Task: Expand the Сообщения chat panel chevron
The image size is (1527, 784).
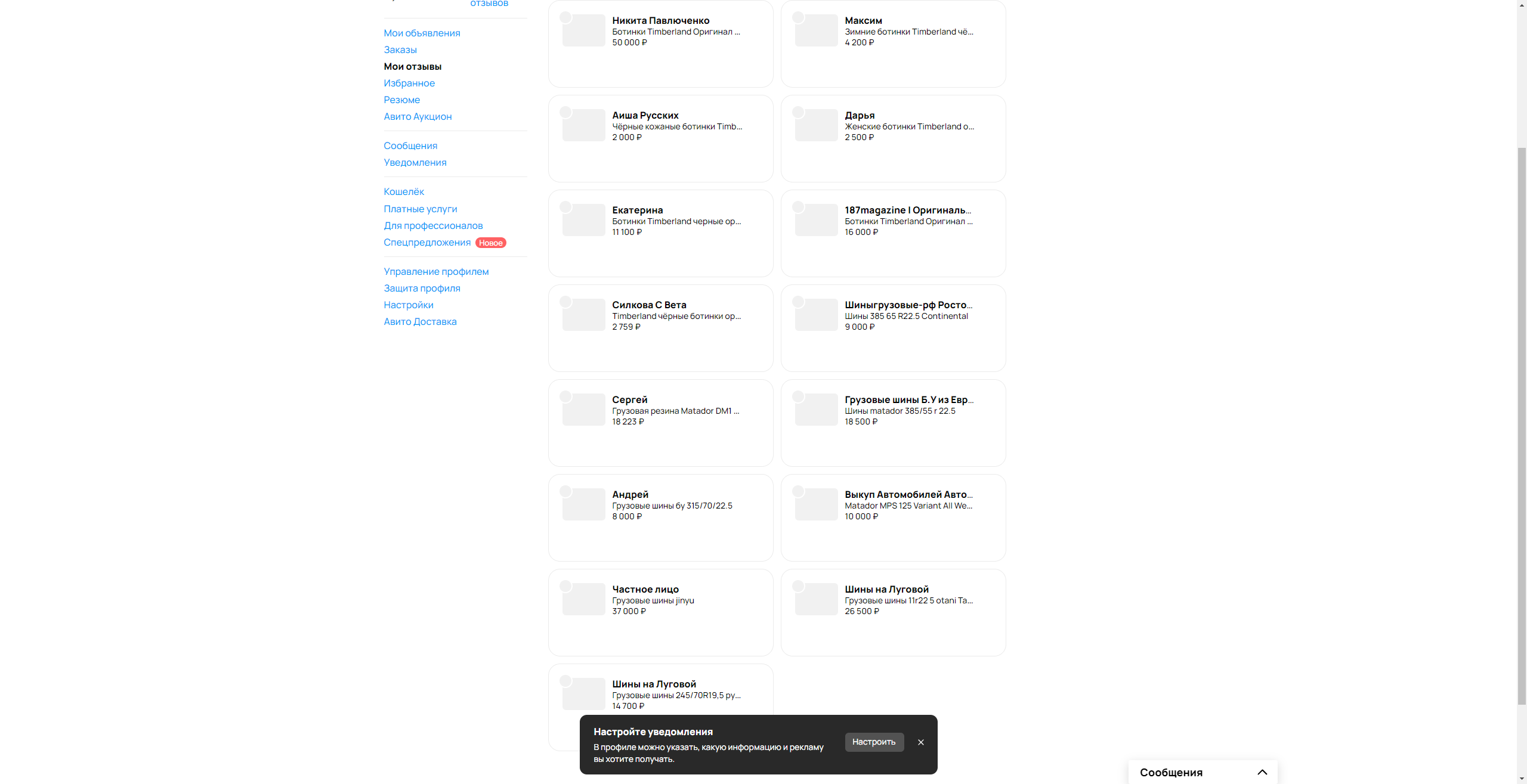Action: coord(1262,772)
